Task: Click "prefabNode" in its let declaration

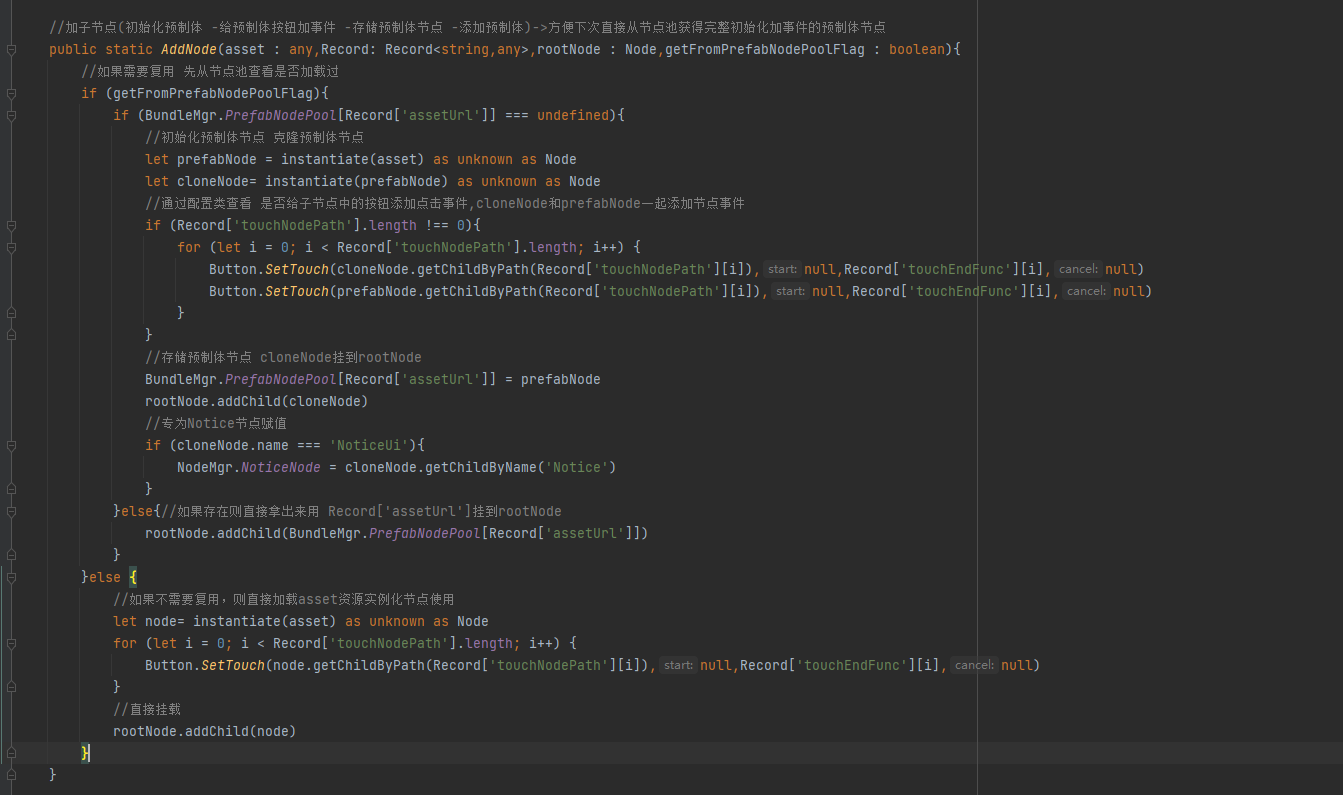Action: pos(217,159)
